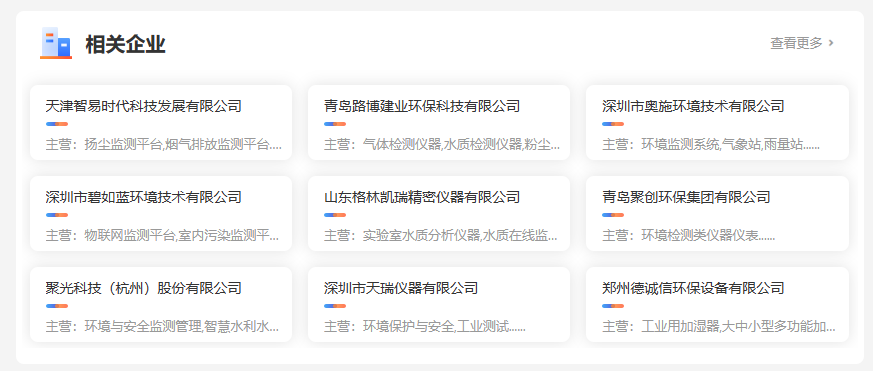Click 主营 text about 工业用加湿器
Image resolution: width=873 pixels, height=371 pixels.
point(719,326)
